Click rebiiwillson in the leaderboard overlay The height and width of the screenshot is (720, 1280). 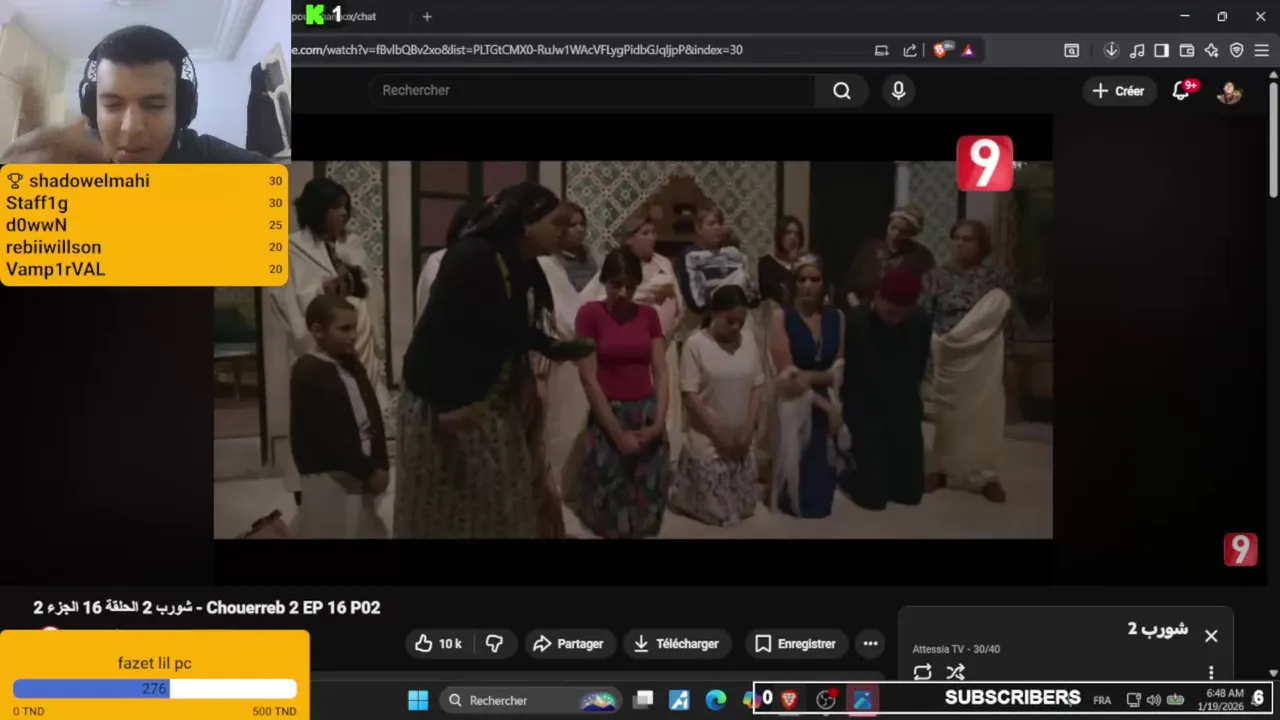point(53,247)
